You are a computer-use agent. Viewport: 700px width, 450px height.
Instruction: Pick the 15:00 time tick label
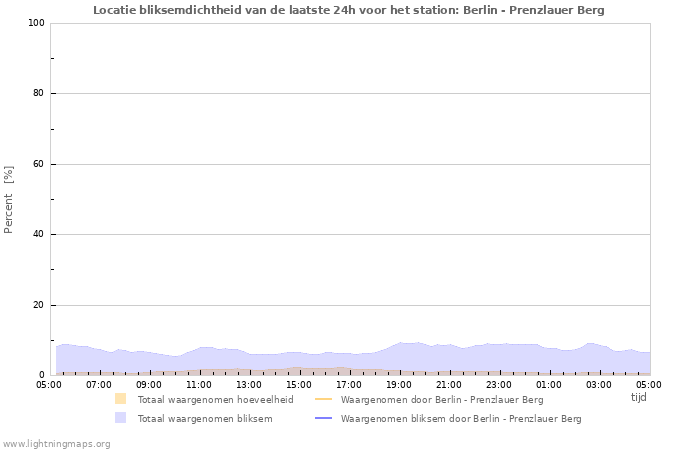coord(299,384)
